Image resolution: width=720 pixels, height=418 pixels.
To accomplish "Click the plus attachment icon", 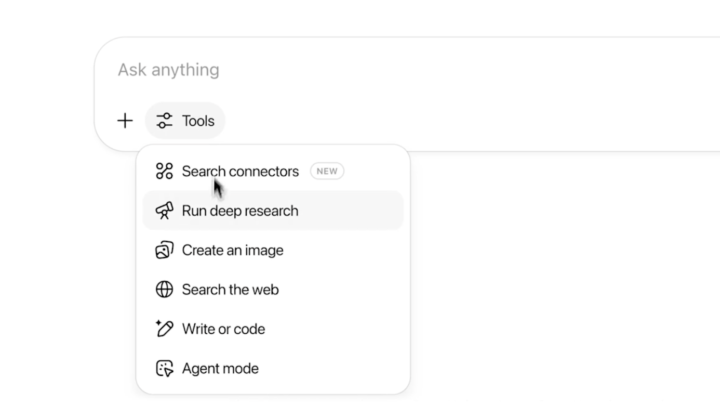I will (x=125, y=121).
